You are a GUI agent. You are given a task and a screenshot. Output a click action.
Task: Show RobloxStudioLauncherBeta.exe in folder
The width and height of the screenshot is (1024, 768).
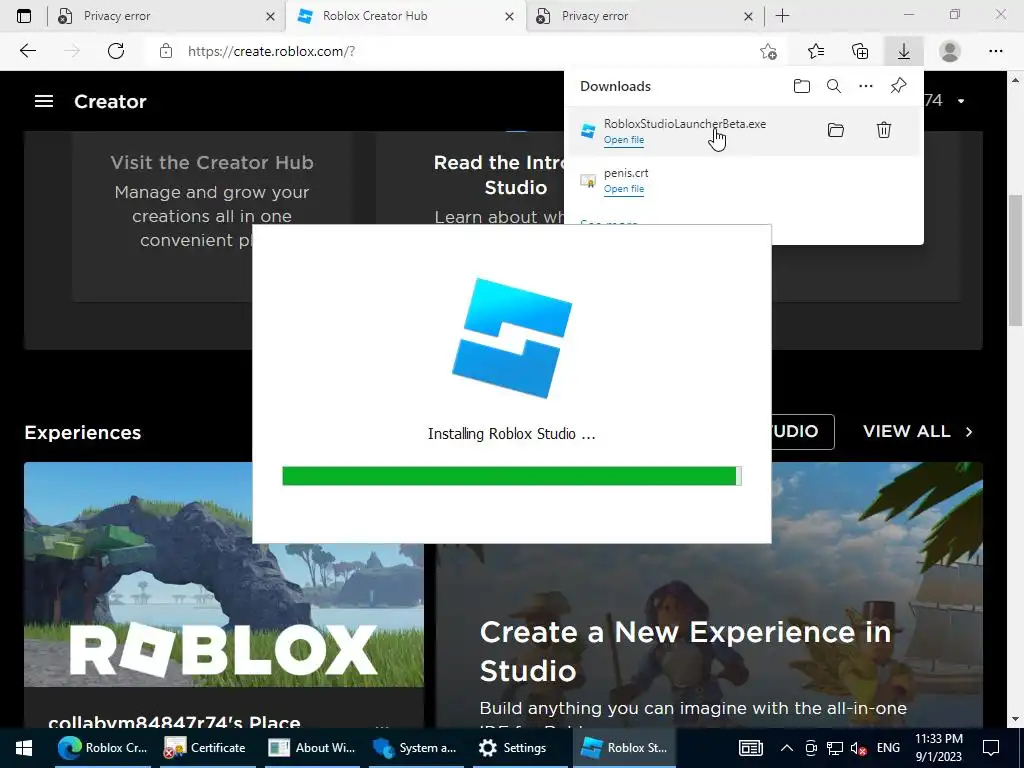coord(836,130)
